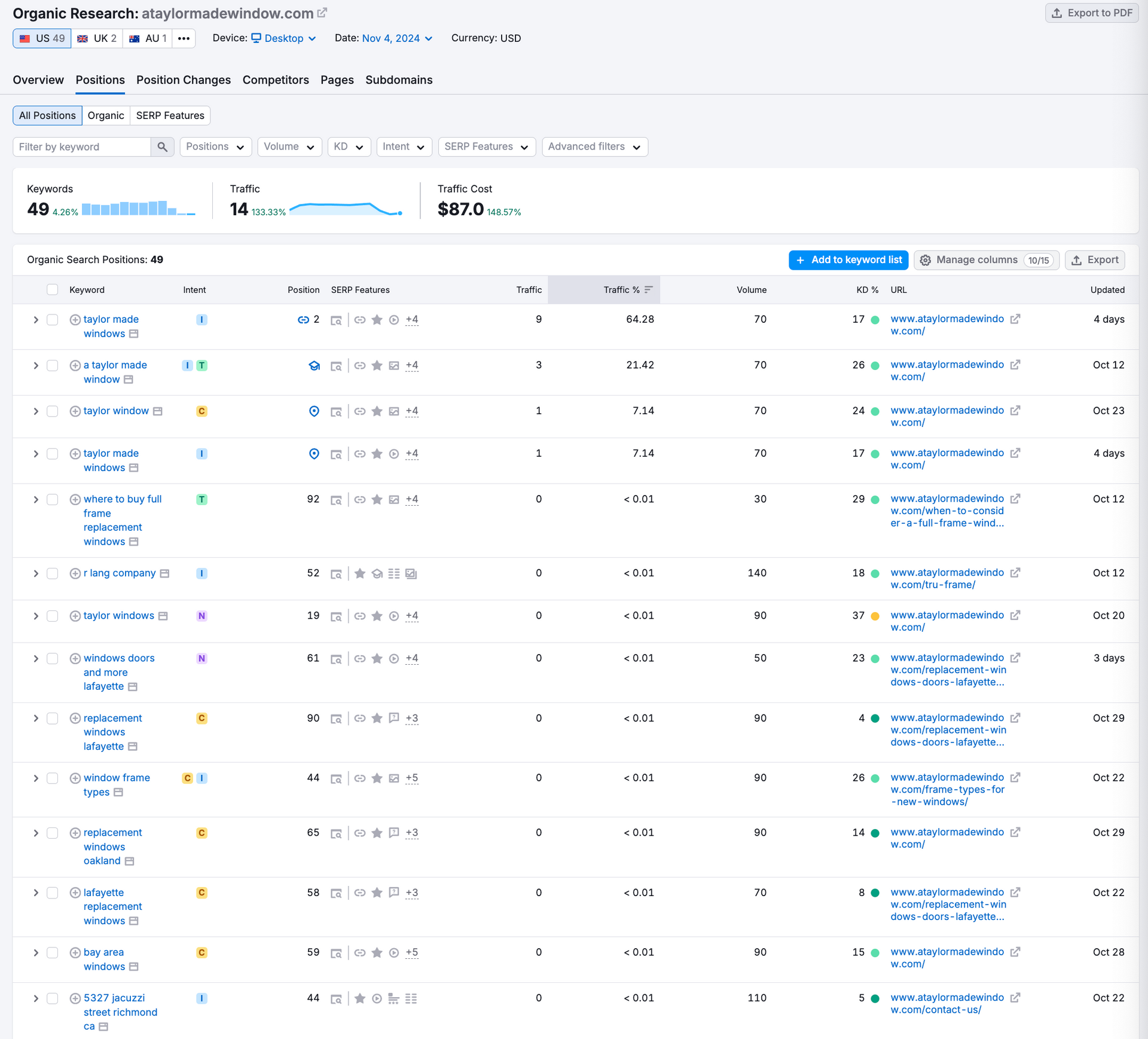
Task: Click the Traffic trend line chart
Action: [x=346, y=209]
